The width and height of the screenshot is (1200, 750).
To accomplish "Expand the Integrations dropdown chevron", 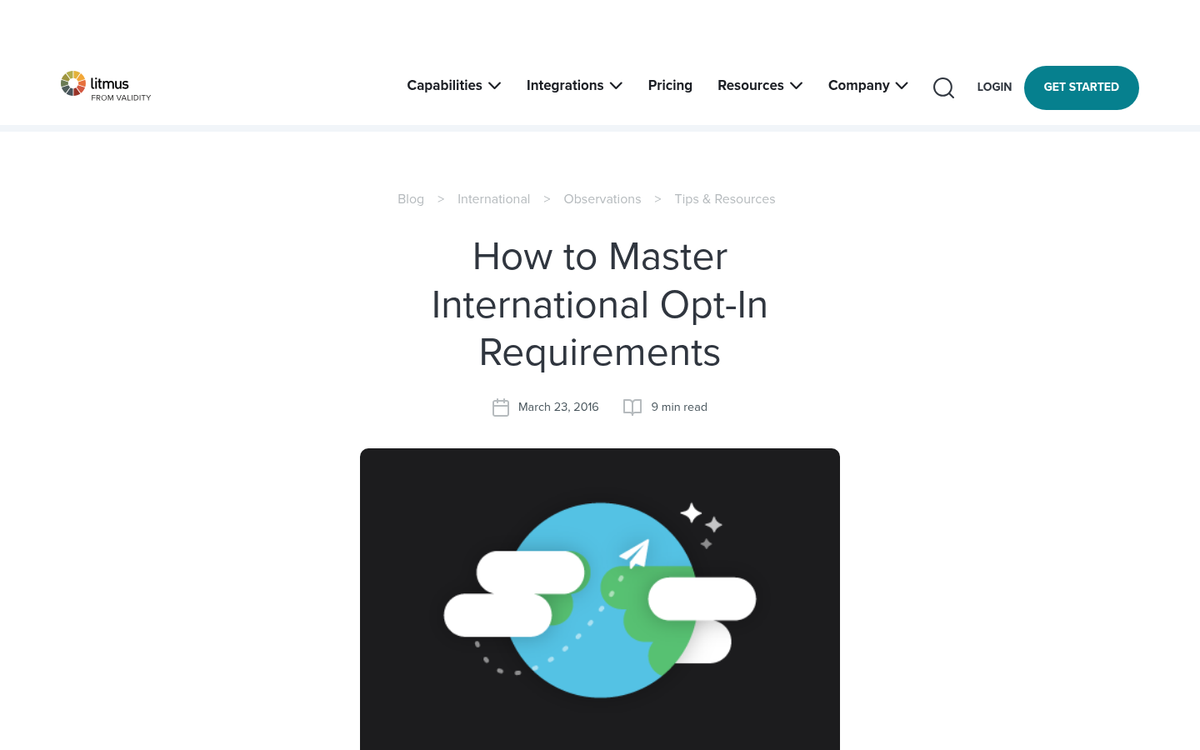I will tap(616, 86).
